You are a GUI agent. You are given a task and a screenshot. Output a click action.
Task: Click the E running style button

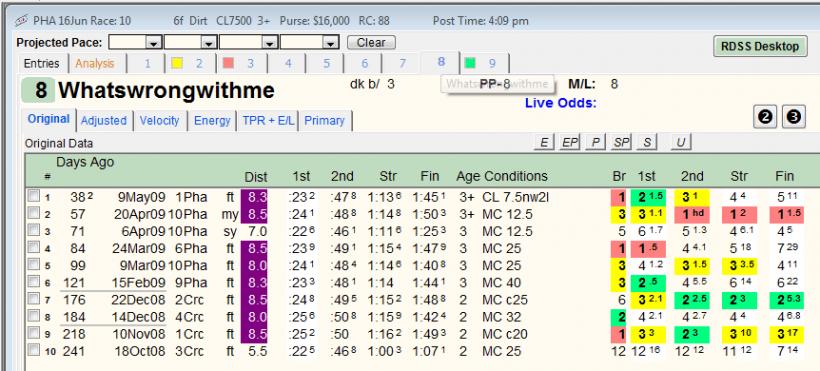pyautogui.click(x=544, y=142)
